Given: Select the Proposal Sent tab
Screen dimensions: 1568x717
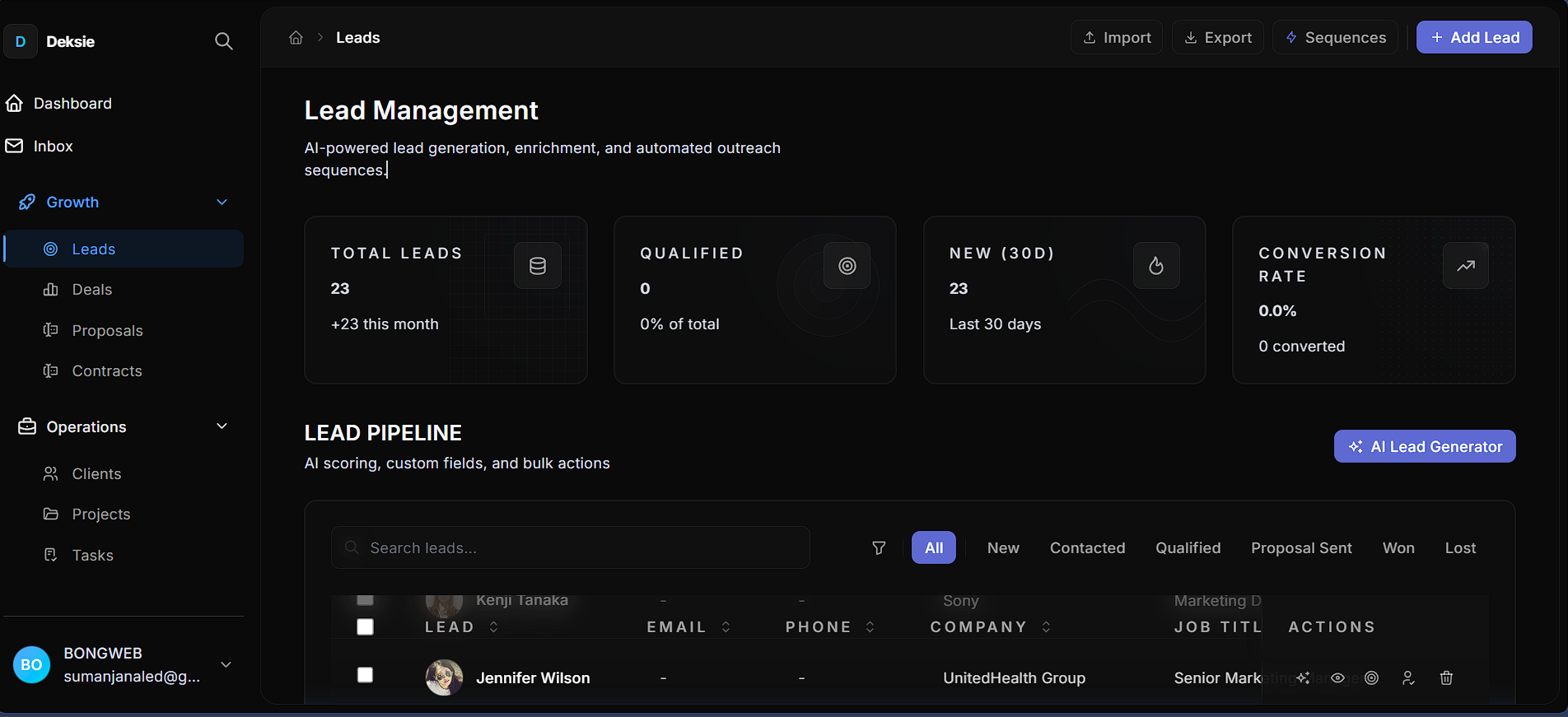Looking at the screenshot, I should (1300, 548).
